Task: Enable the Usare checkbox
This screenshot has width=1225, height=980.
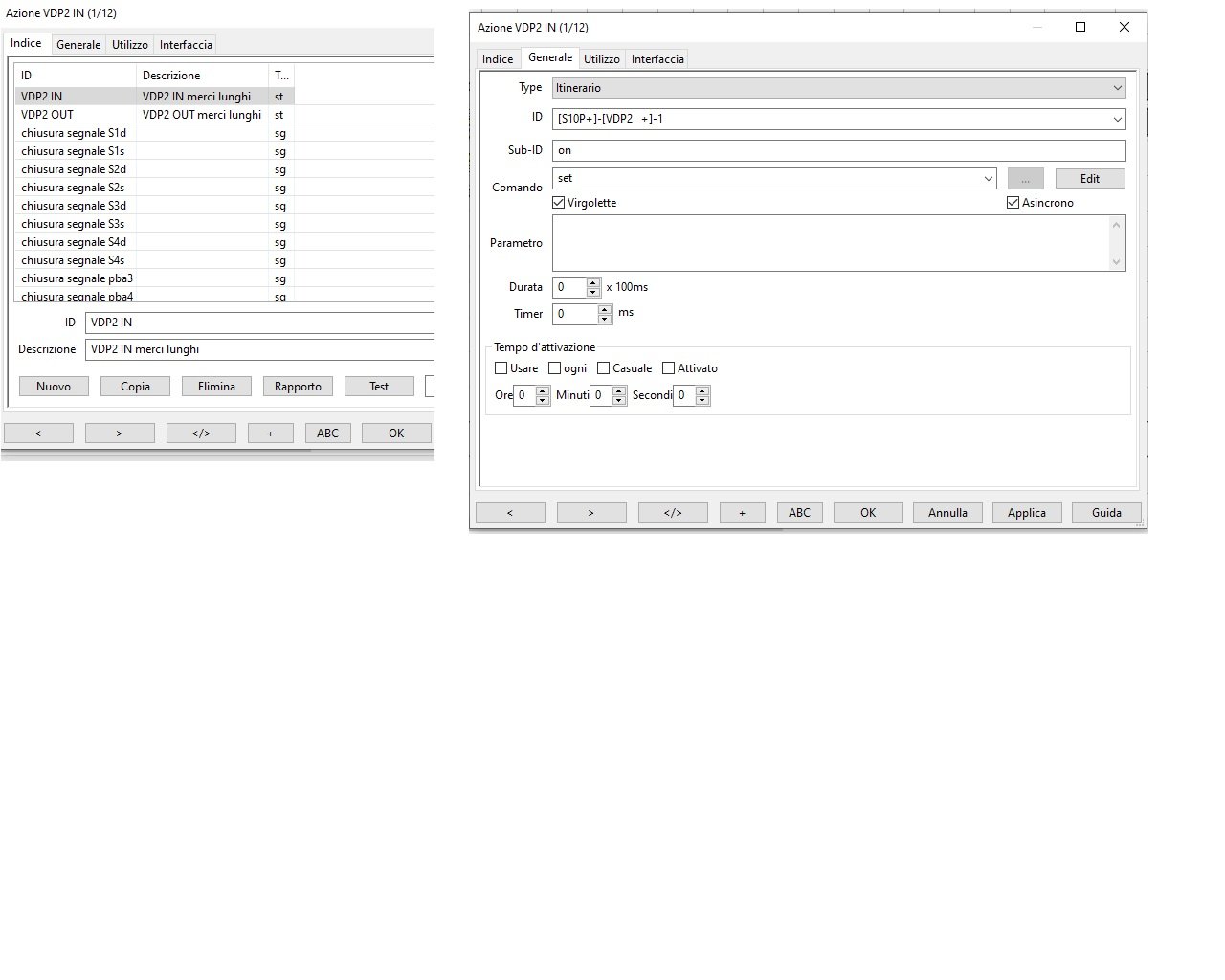Action: (x=501, y=368)
